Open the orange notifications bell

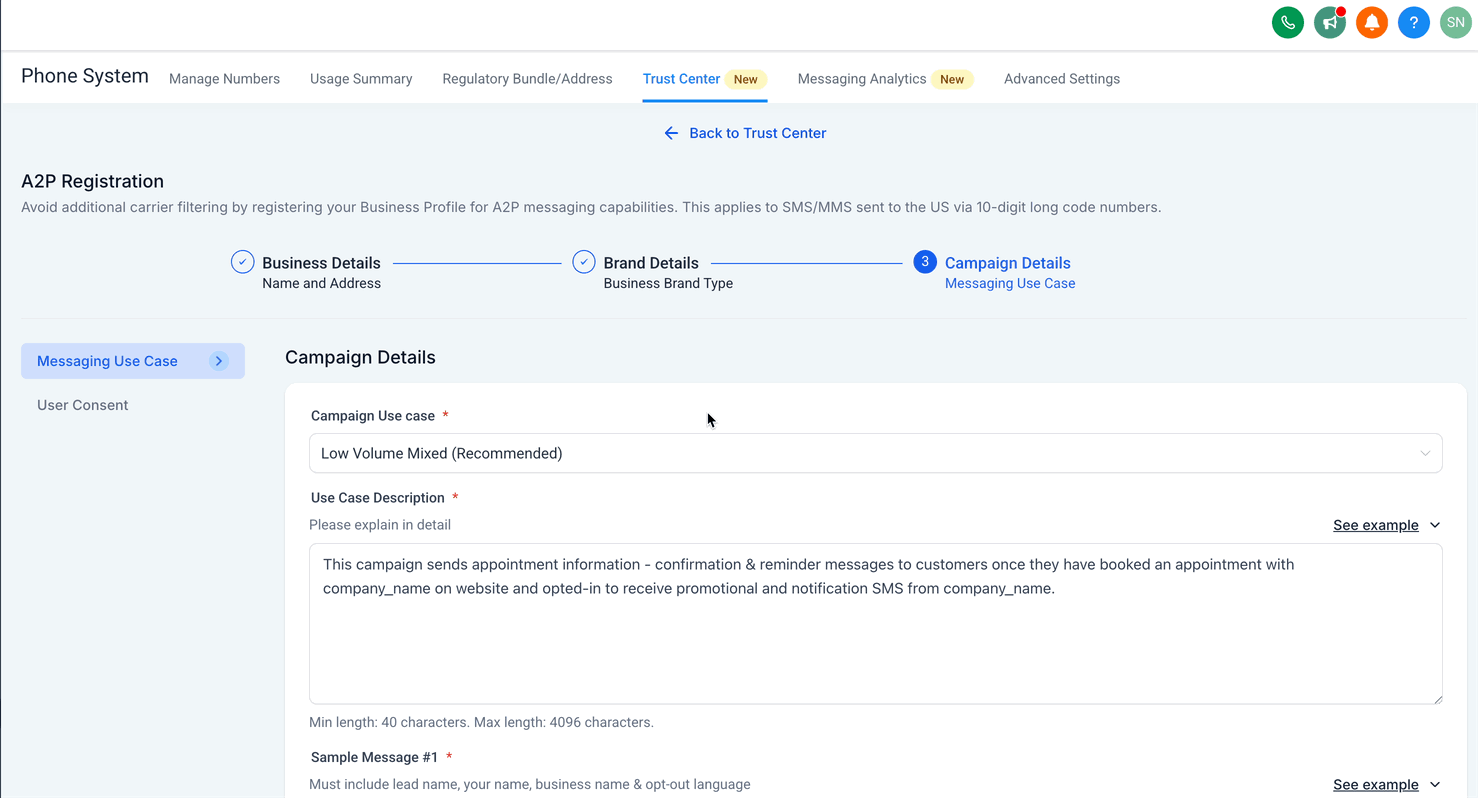[x=1371, y=23]
